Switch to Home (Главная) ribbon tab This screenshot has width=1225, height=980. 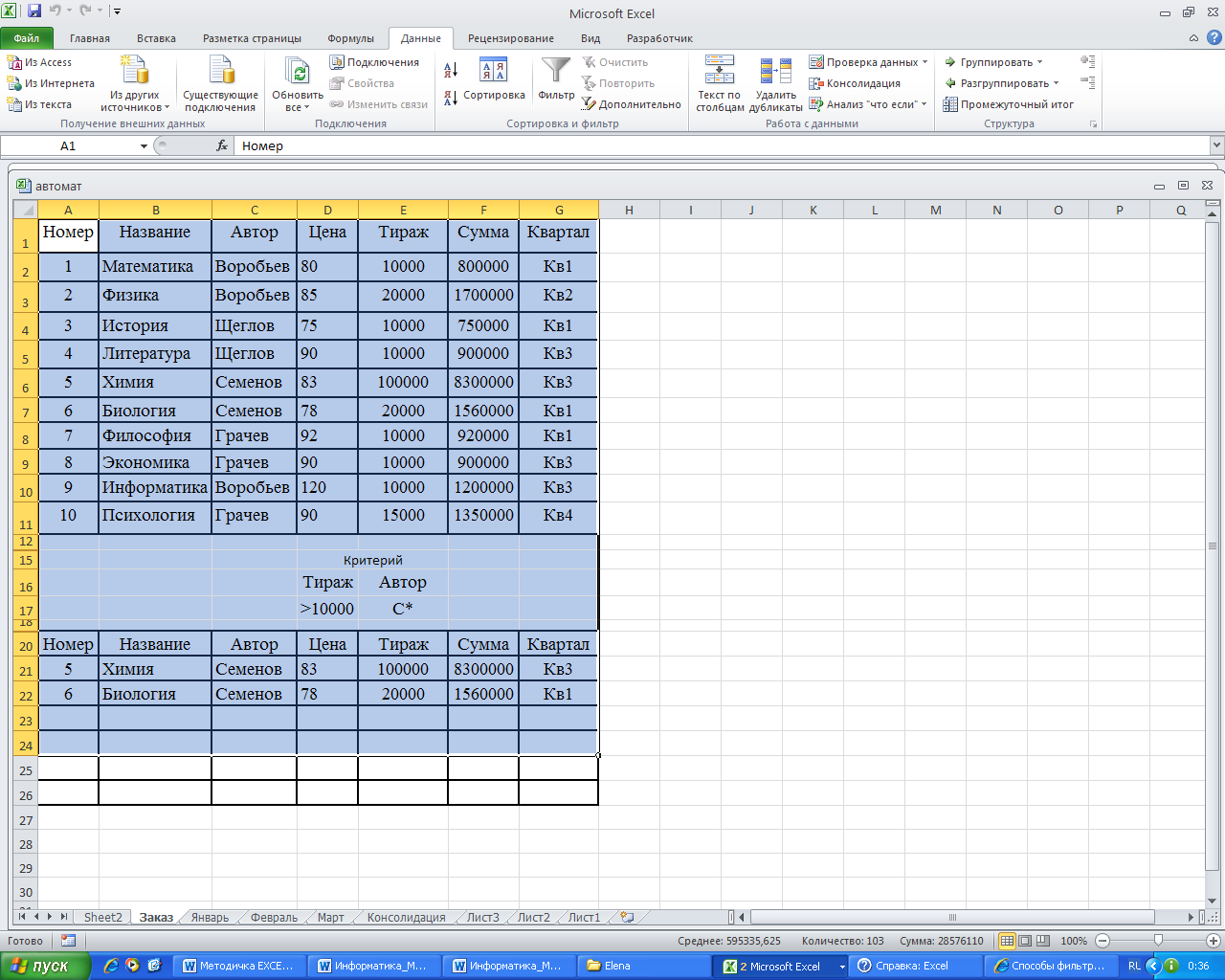click(x=90, y=38)
